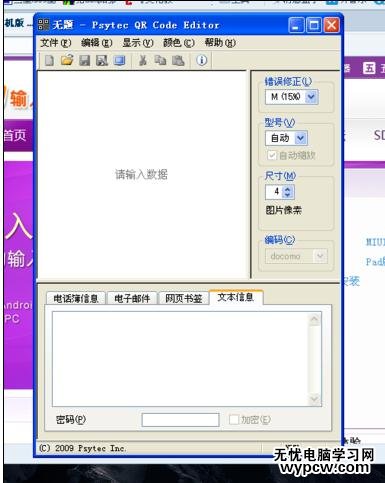Click the 图片像素 label
Screen dimensions: 385x483
click(x=284, y=210)
